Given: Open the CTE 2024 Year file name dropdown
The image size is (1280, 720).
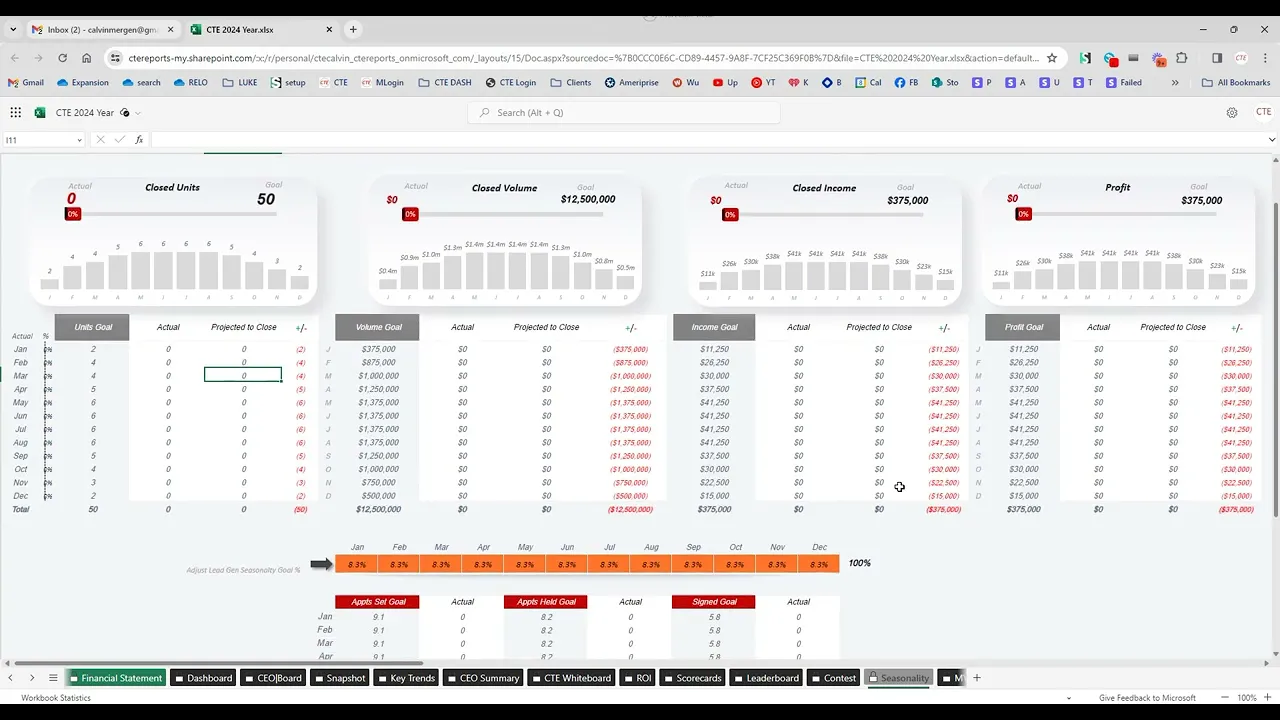Looking at the screenshot, I should tap(138, 113).
